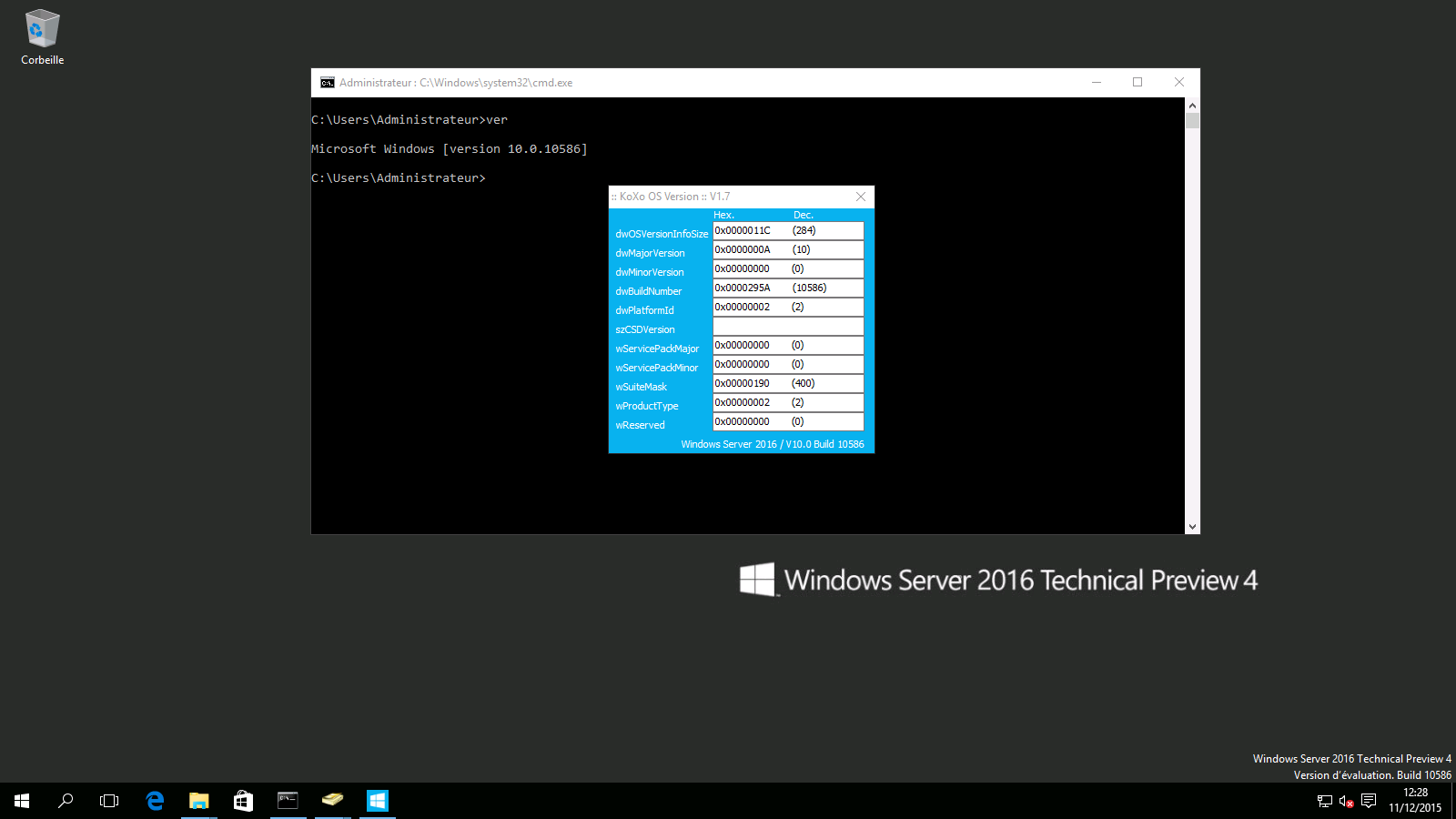Maximize the cmd.exe window

(x=1137, y=83)
